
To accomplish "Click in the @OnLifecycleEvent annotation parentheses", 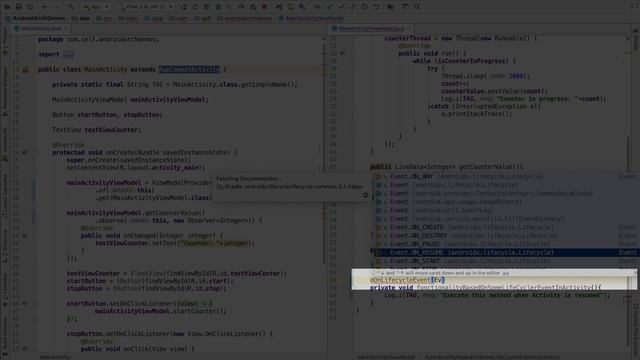I will tap(439, 280).
